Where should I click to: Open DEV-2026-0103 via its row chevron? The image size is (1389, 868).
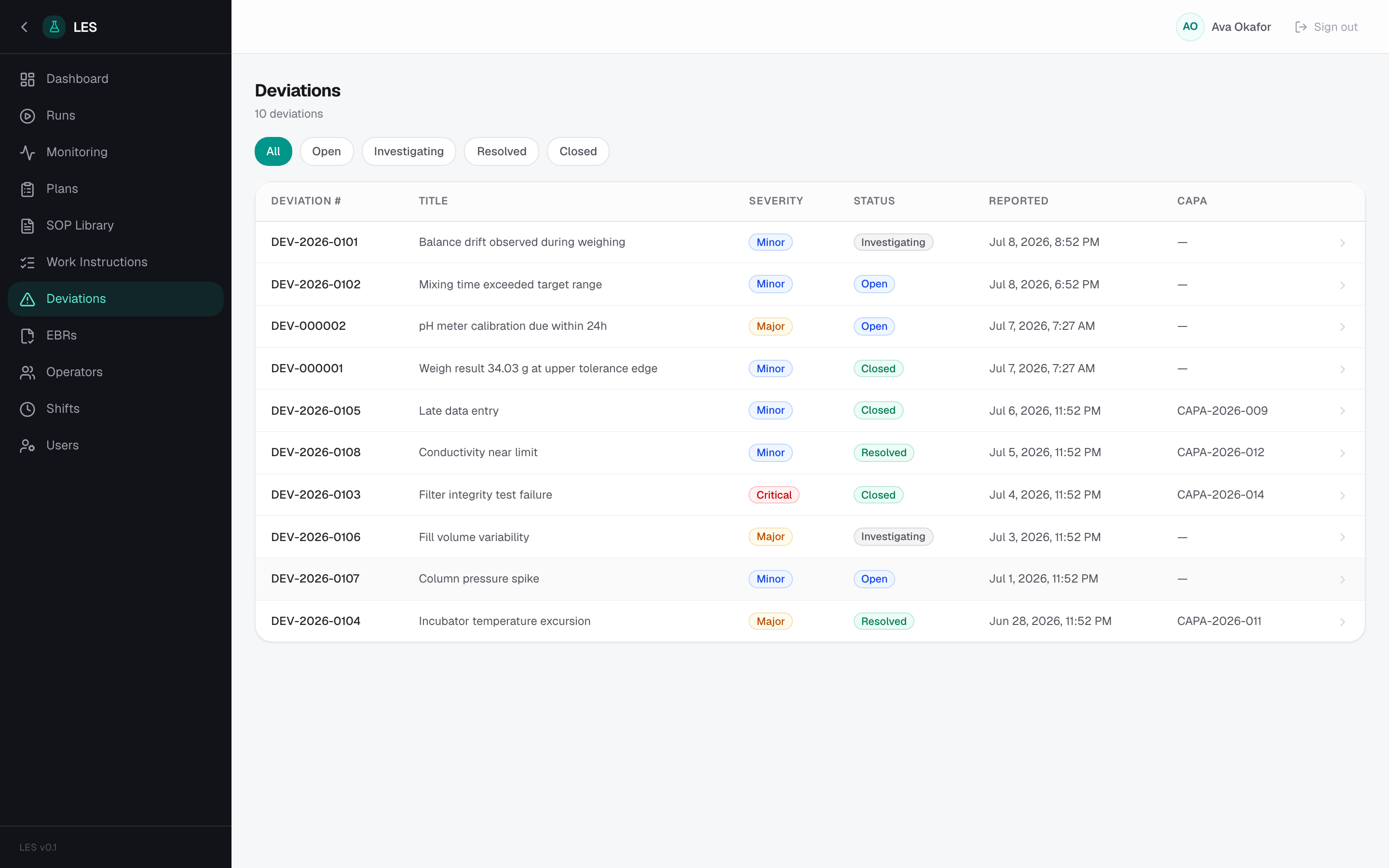(x=1342, y=495)
